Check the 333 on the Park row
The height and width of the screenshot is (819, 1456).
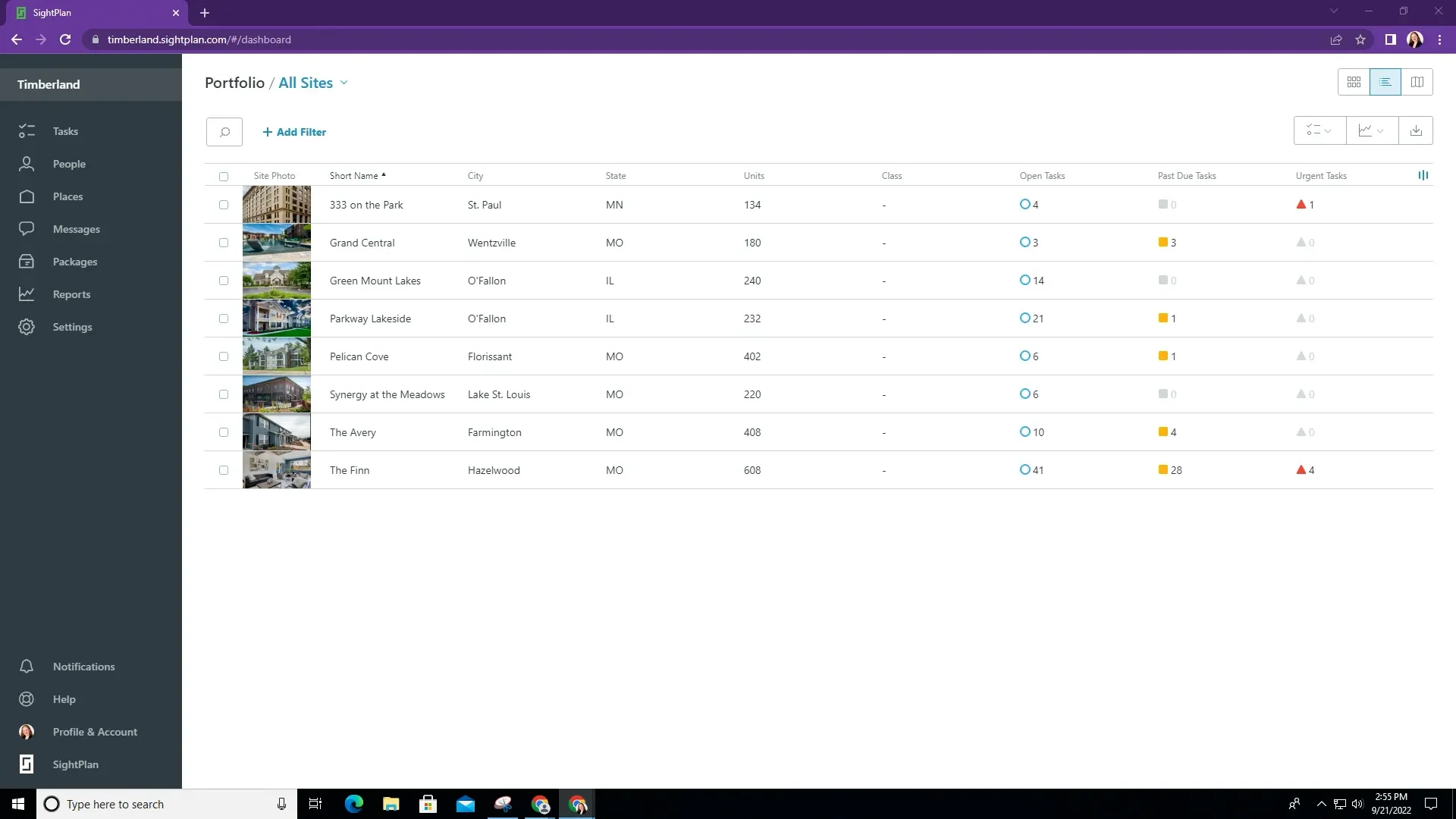(x=224, y=205)
